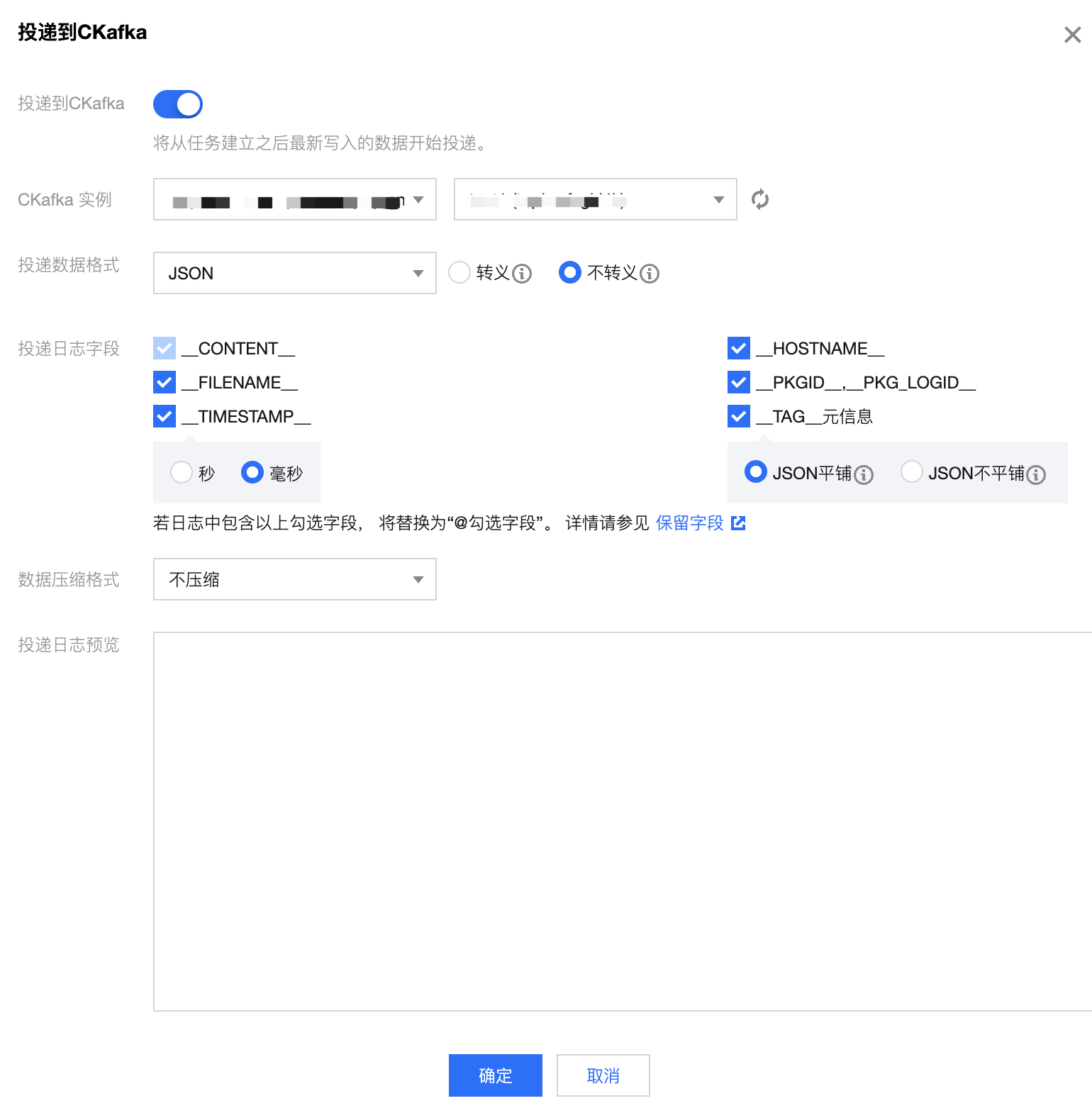This screenshot has height=1113, width=1092.
Task: Click the 取消 button
Action: (x=603, y=1075)
